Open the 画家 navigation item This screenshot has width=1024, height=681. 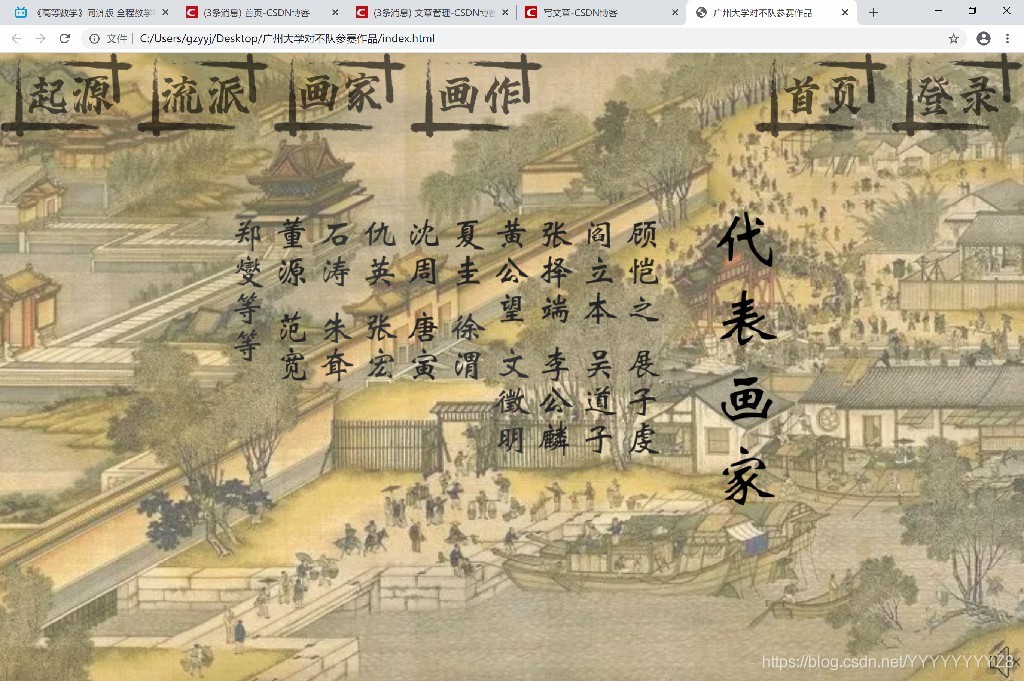click(340, 95)
